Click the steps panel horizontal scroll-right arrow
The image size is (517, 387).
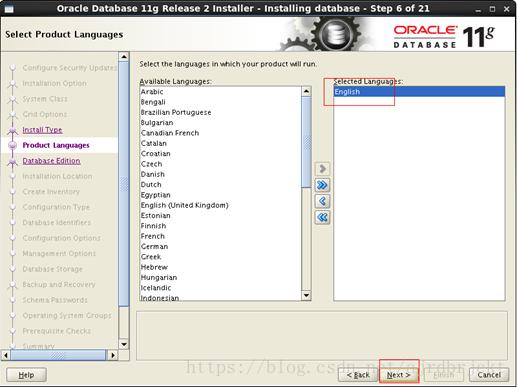[113, 355]
